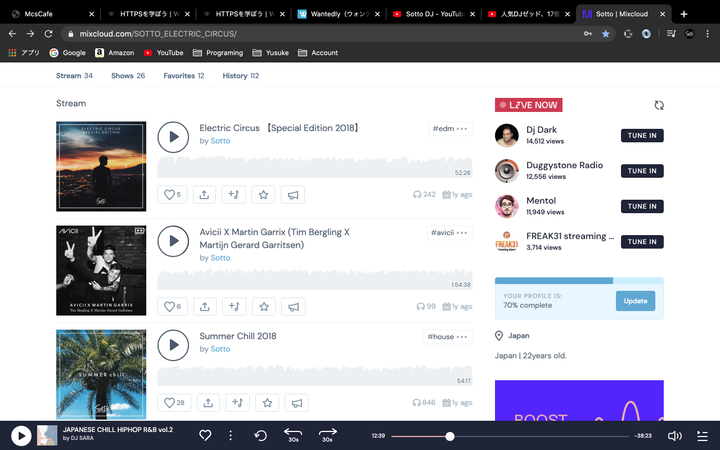
Task: Refresh the Live Now list
Action: pyautogui.click(x=659, y=105)
